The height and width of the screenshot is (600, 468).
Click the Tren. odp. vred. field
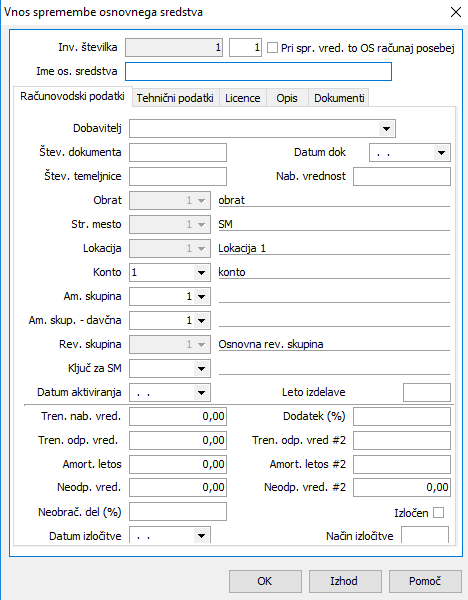[178, 440]
